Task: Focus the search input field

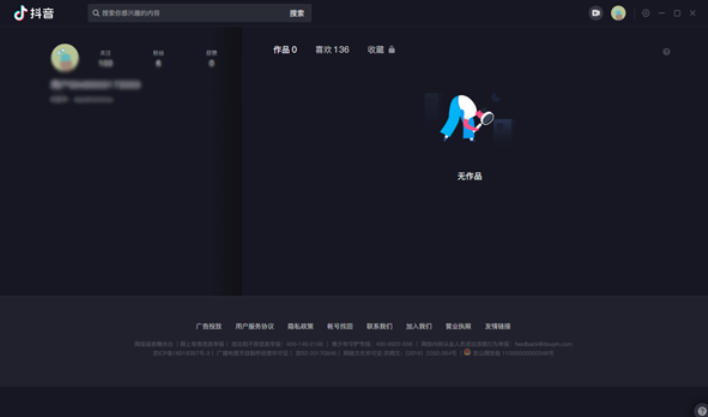Action: (186, 13)
